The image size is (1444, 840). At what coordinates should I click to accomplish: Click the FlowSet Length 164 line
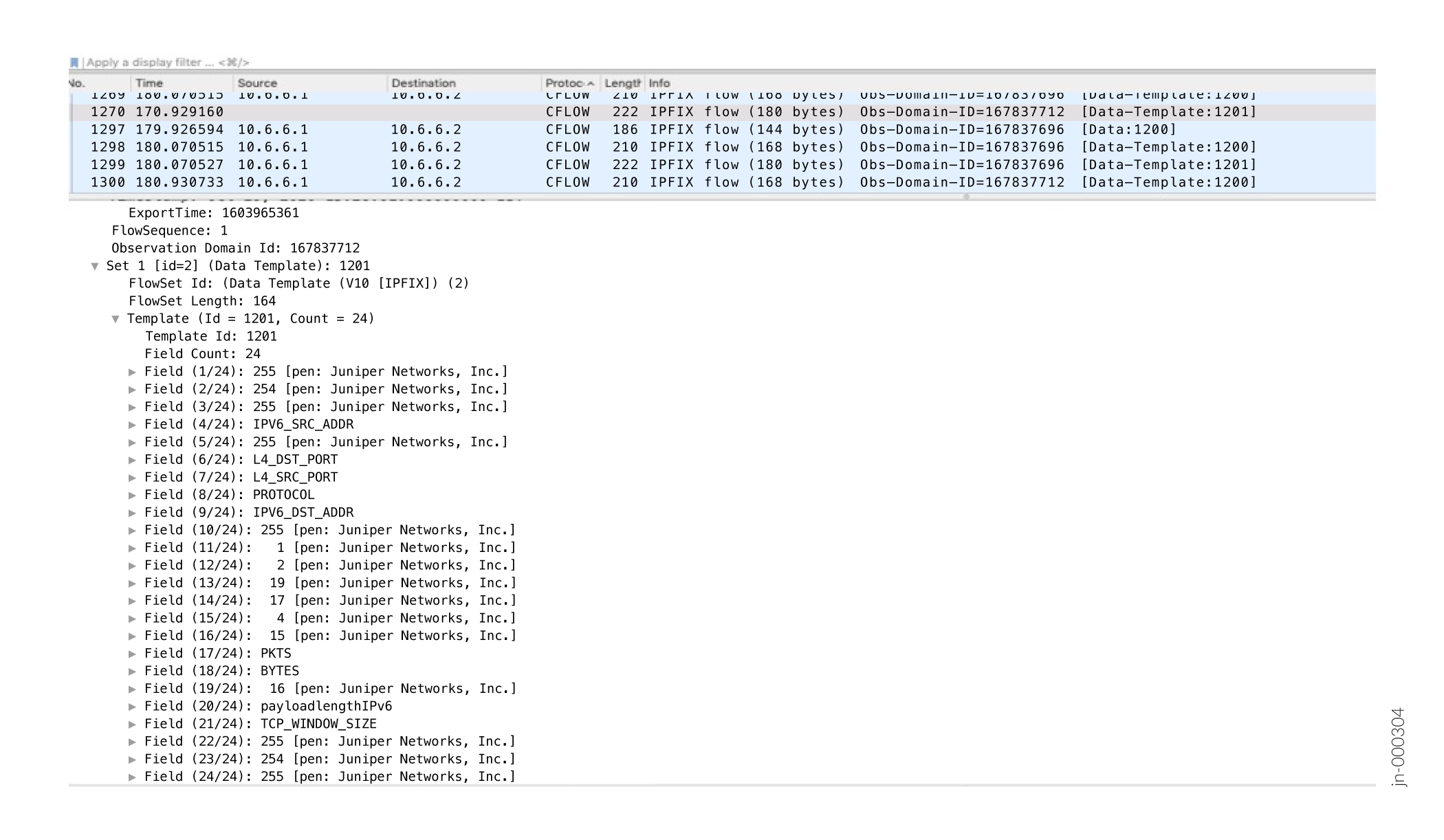point(202,301)
